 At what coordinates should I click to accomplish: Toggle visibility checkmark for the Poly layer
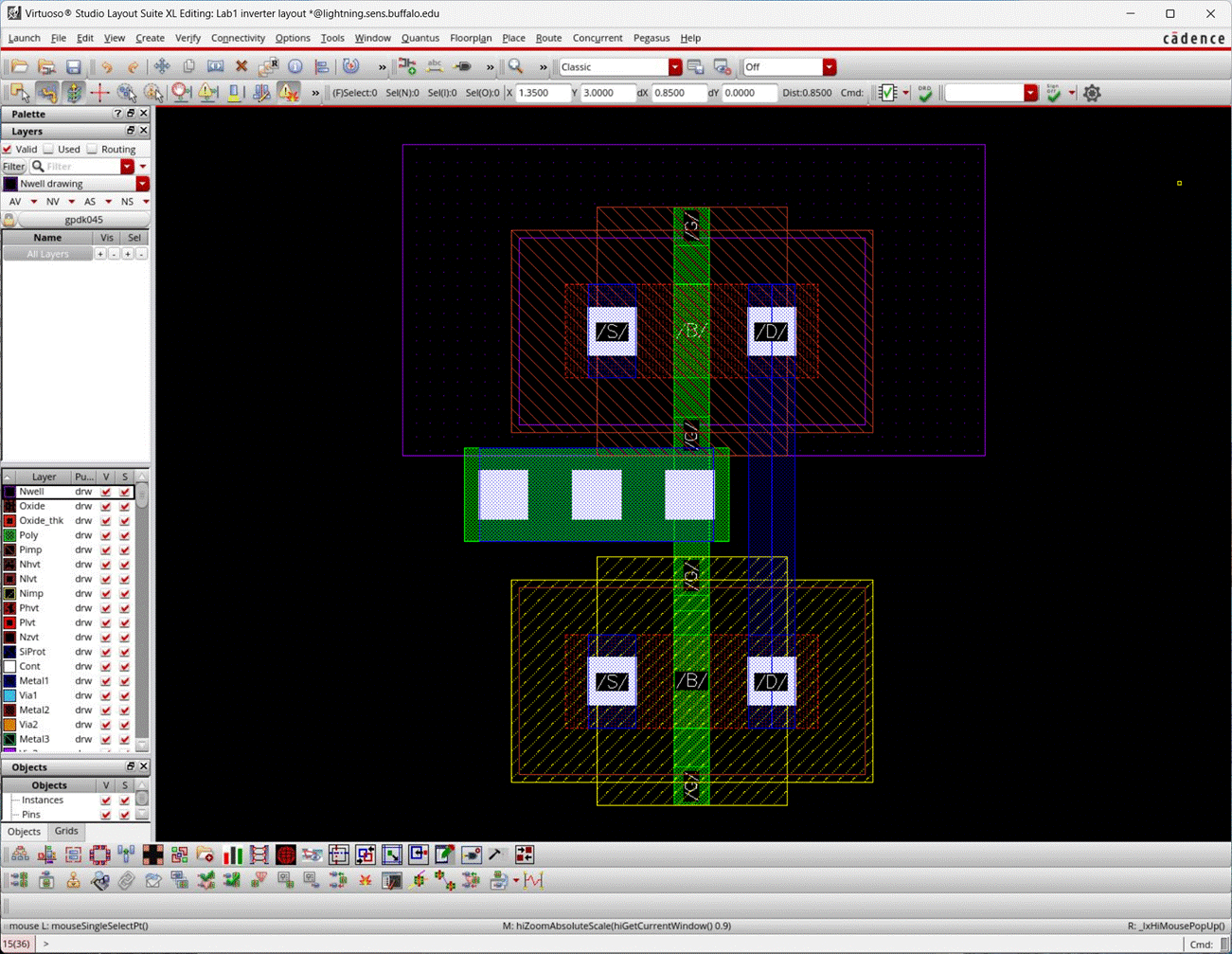[107, 534]
